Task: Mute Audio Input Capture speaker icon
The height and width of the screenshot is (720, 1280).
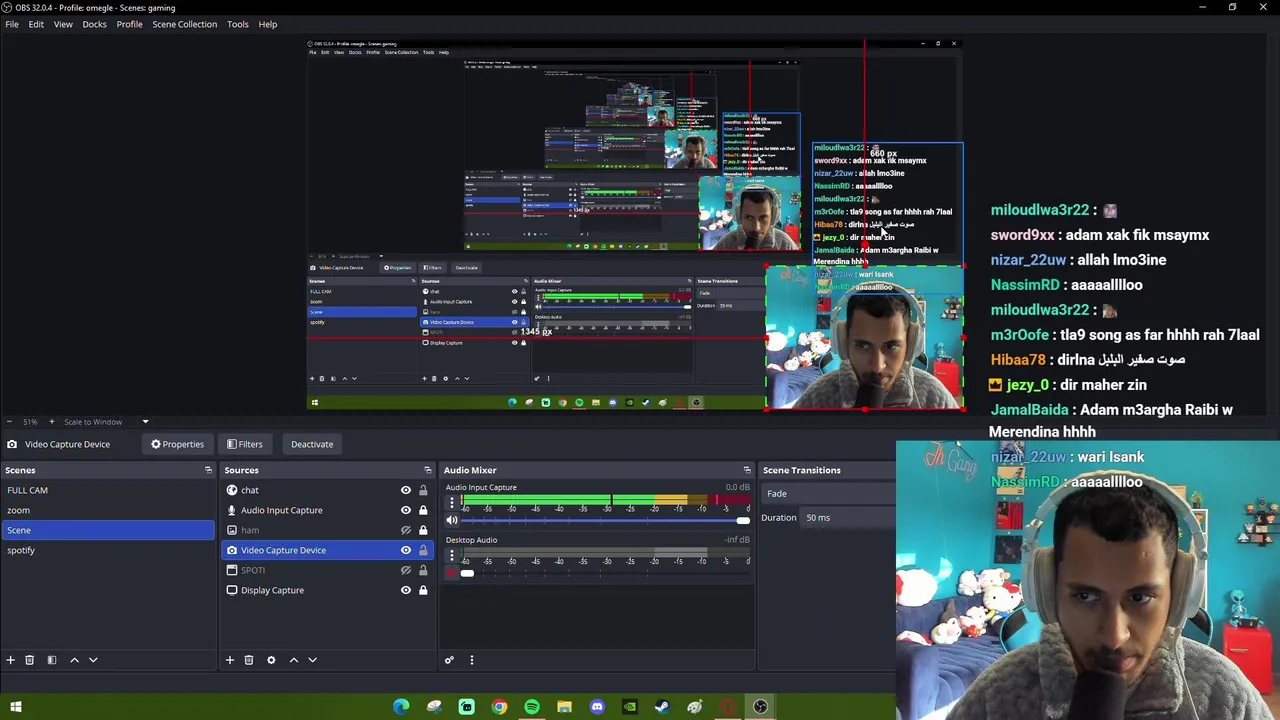Action: (x=452, y=520)
